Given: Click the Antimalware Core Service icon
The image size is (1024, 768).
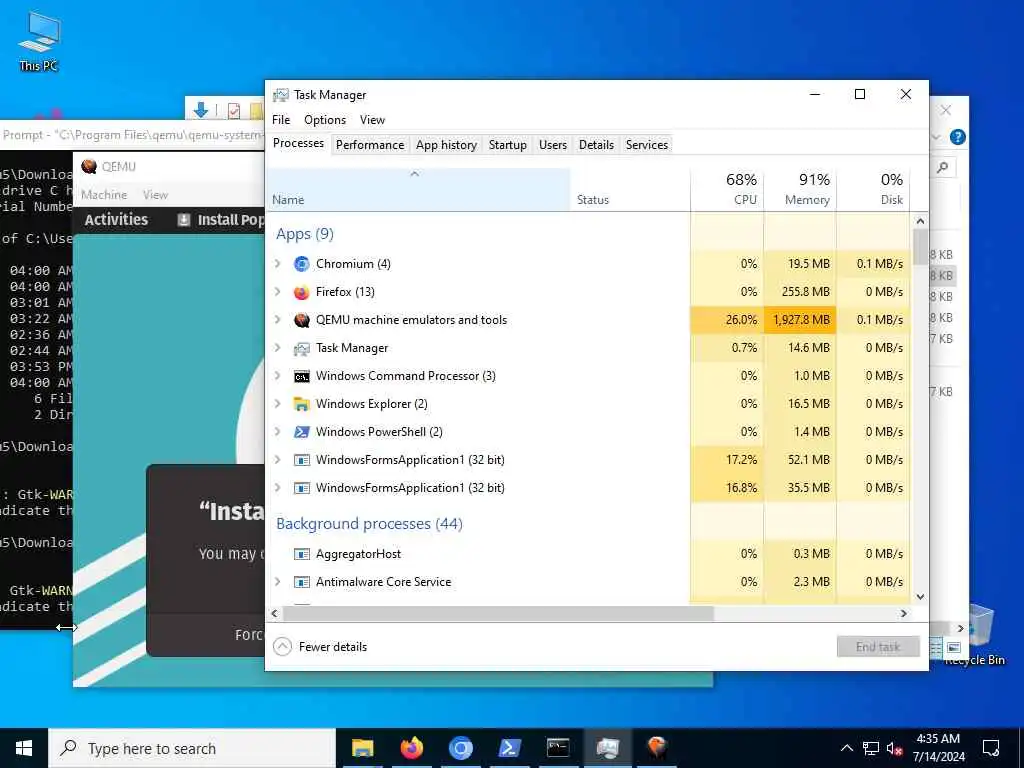Looking at the screenshot, I should pos(301,582).
